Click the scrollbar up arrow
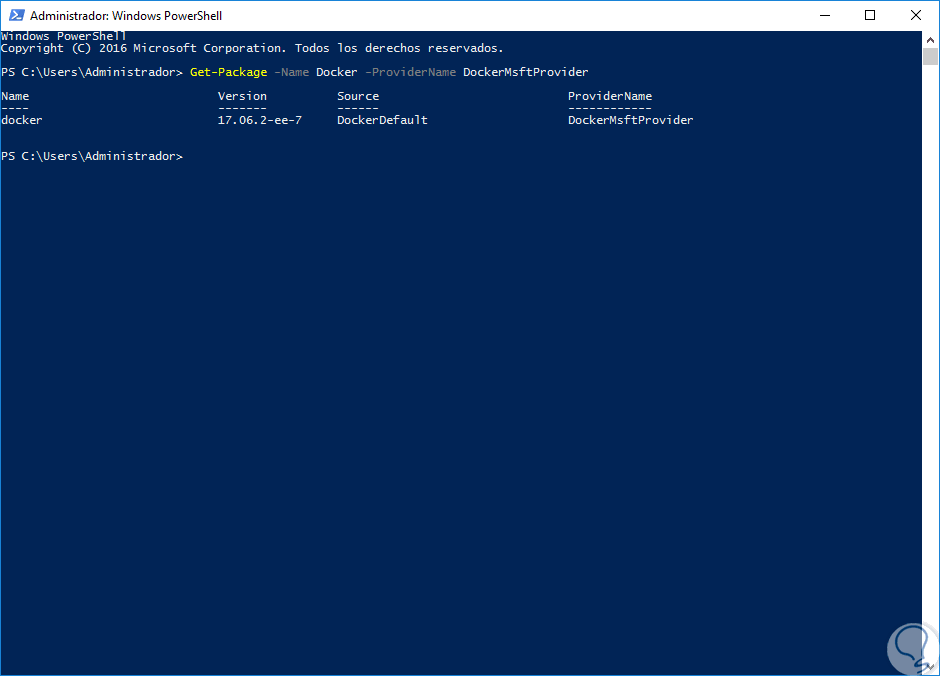 click(930, 39)
